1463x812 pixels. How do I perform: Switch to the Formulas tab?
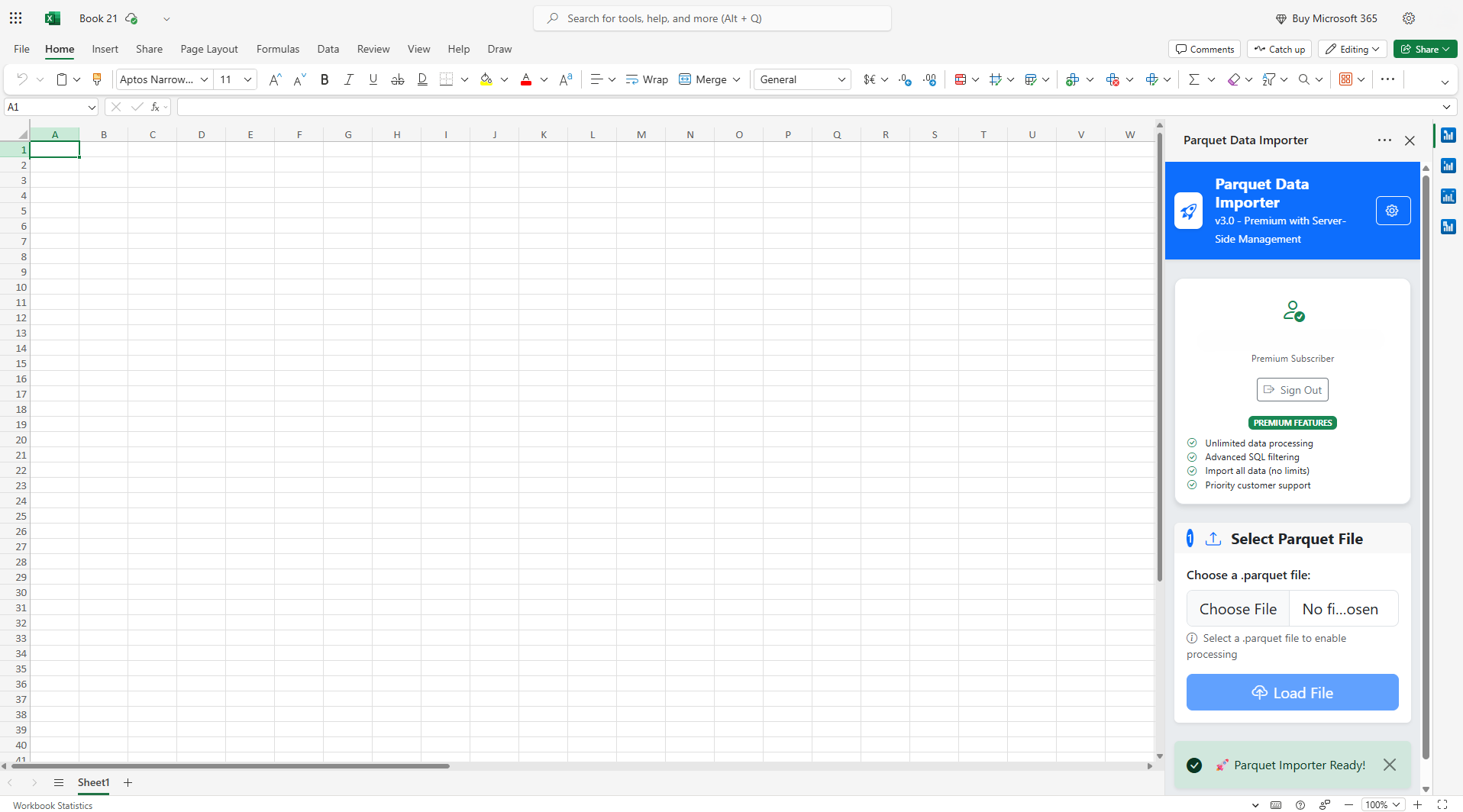click(278, 49)
